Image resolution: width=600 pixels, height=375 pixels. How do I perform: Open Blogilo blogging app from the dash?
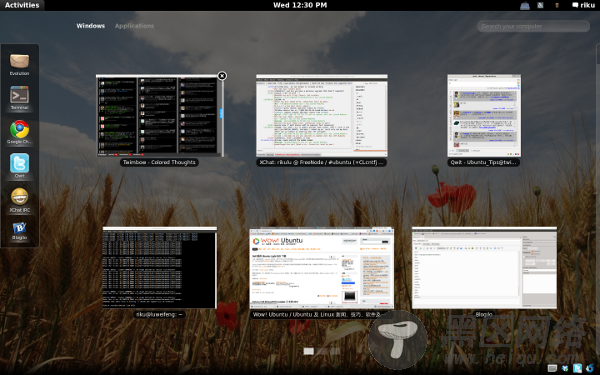20,231
